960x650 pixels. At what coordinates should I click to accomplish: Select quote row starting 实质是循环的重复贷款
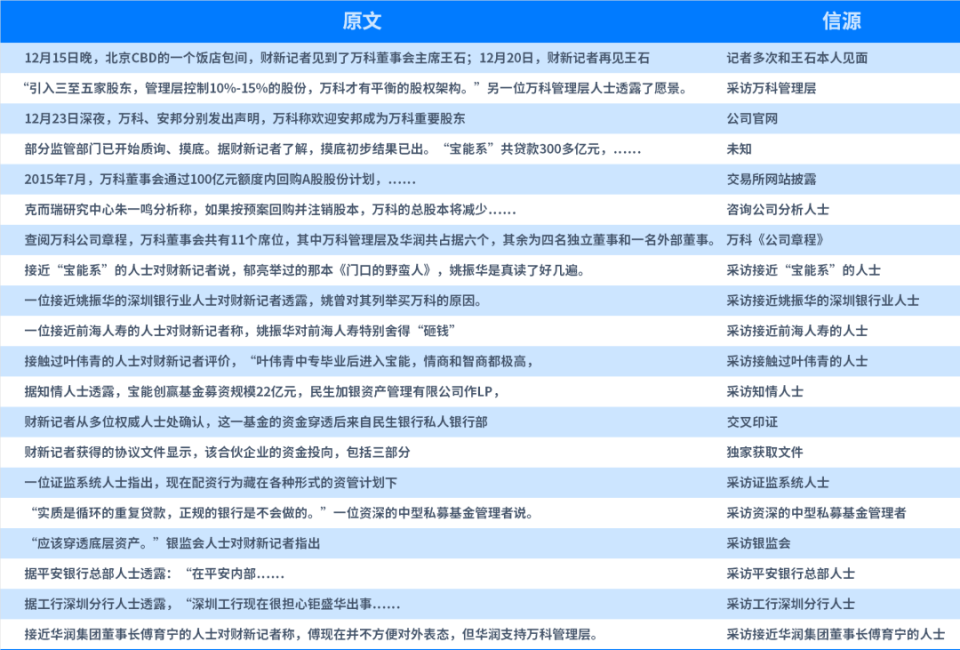pyautogui.click(x=480, y=513)
